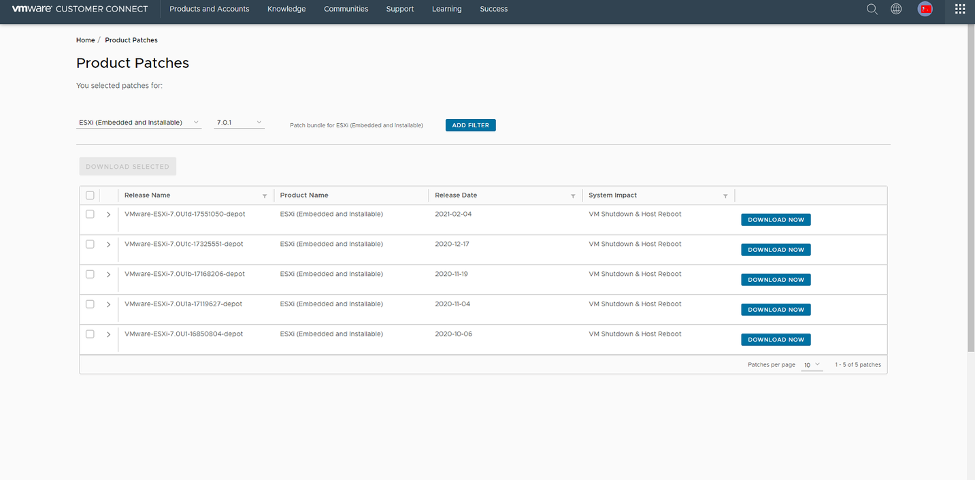Change patches per page dropdown
The height and width of the screenshot is (481, 977).
point(812,365)
